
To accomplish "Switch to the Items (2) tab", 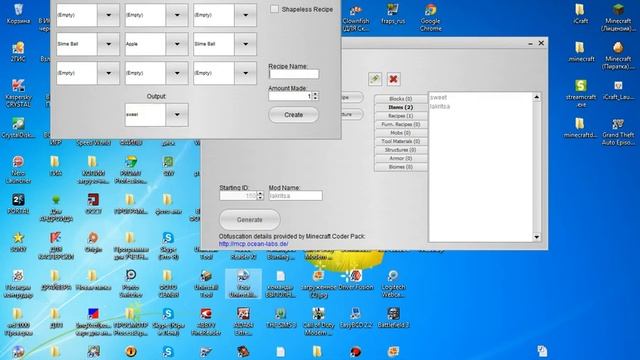I will (400, 107).
